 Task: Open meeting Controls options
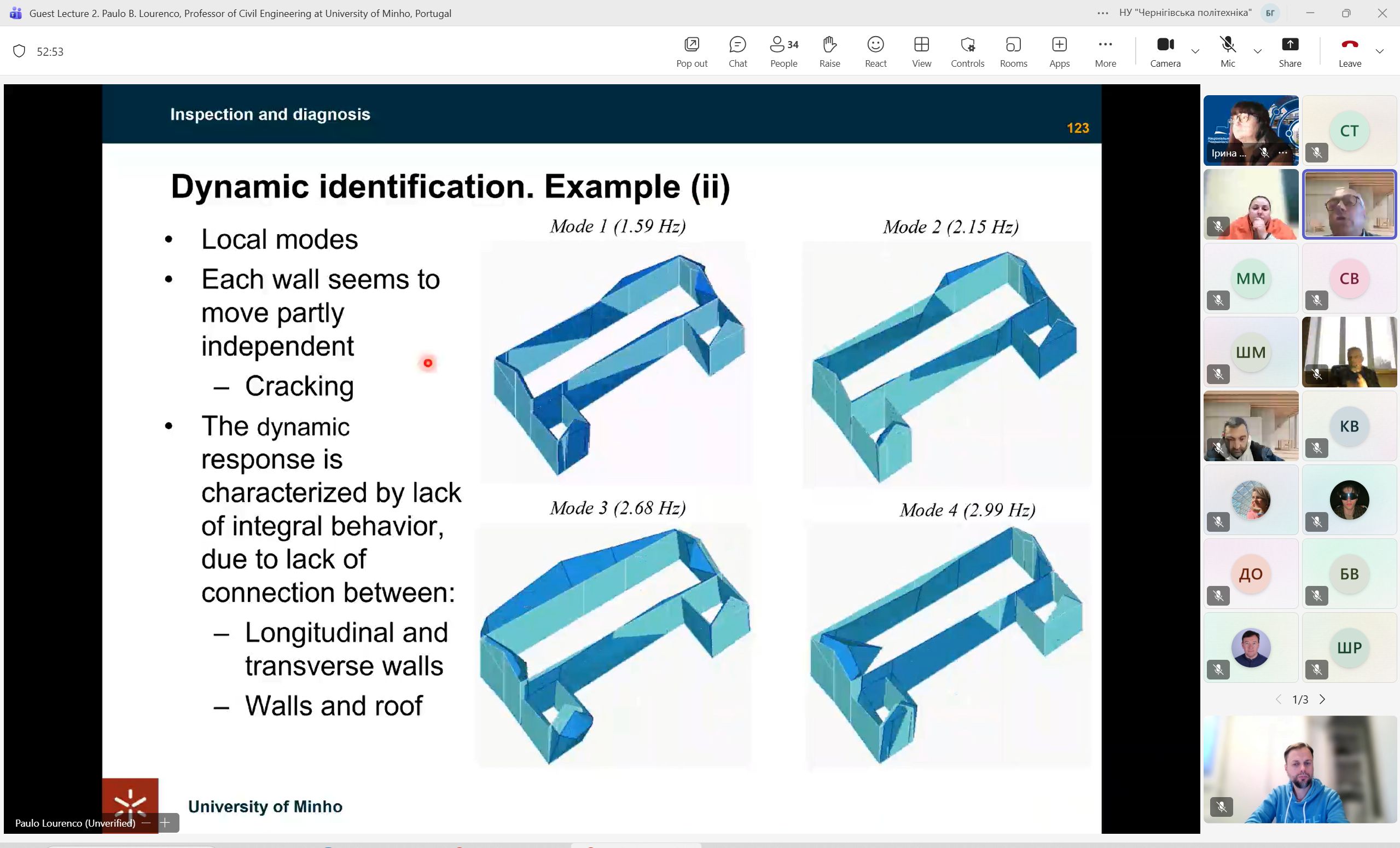[x=968, y=50]
